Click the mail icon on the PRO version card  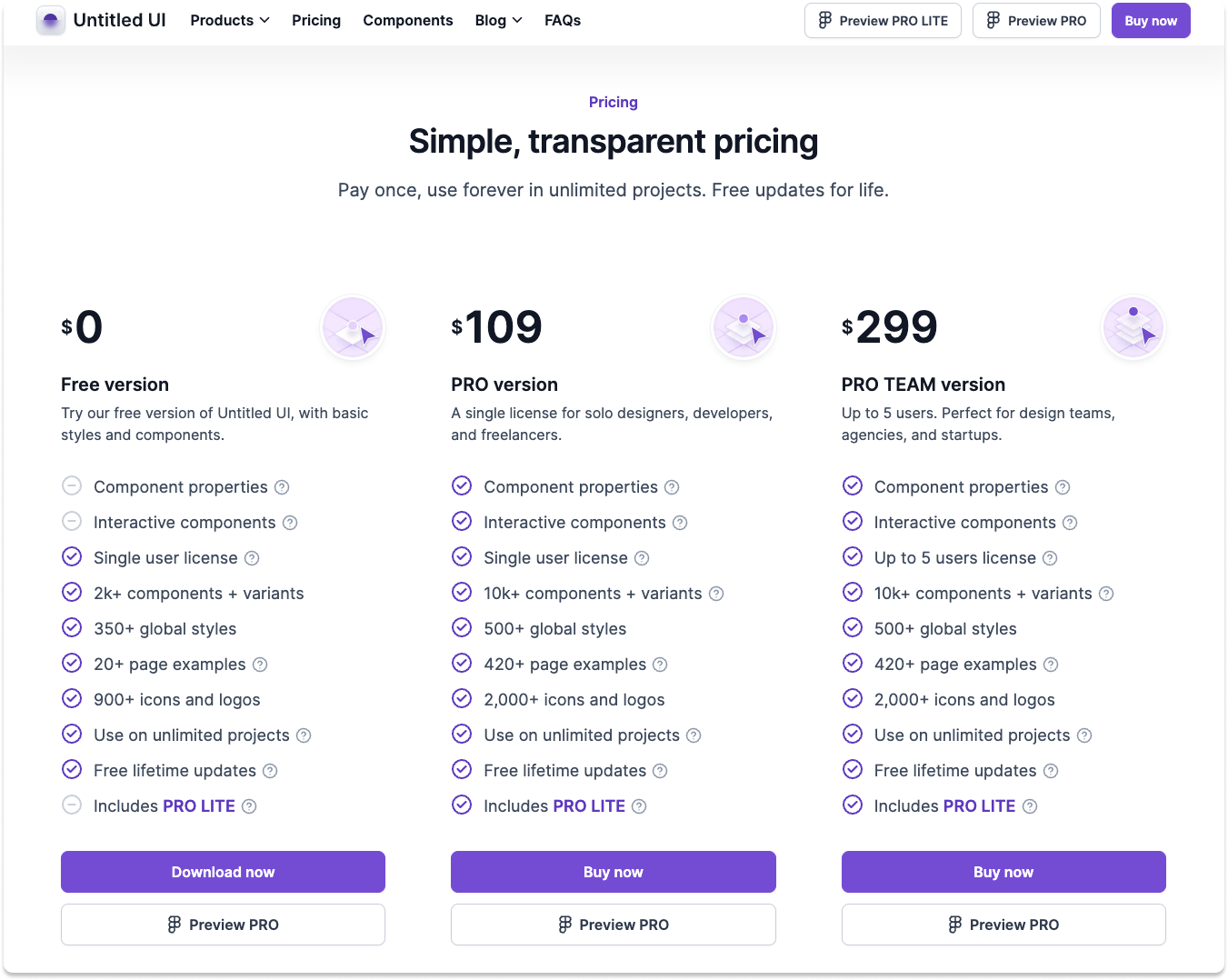tap(743, 327)
